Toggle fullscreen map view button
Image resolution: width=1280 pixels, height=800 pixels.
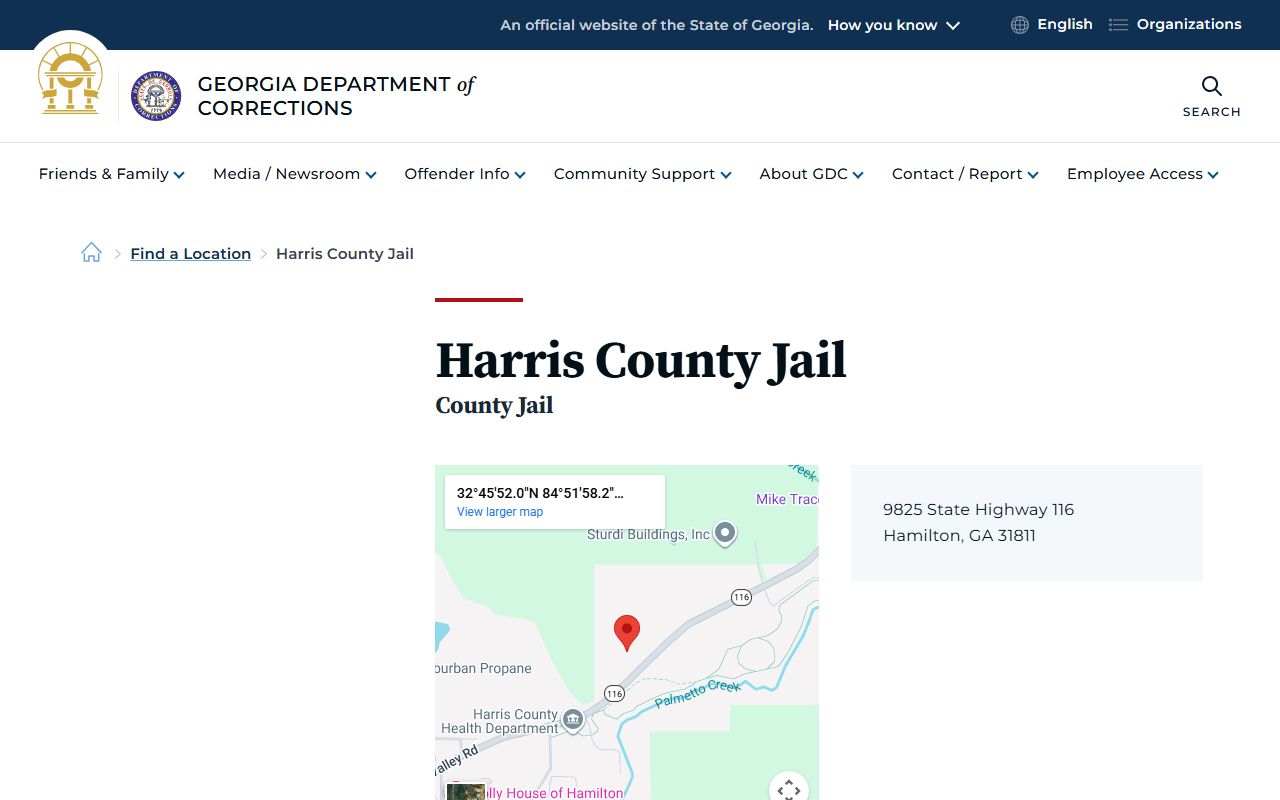coord(789,789)
